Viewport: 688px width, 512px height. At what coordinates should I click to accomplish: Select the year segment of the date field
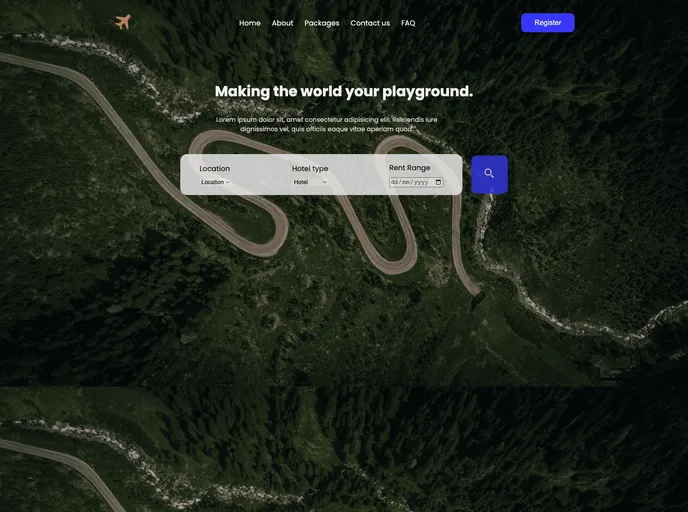[421, 182]
